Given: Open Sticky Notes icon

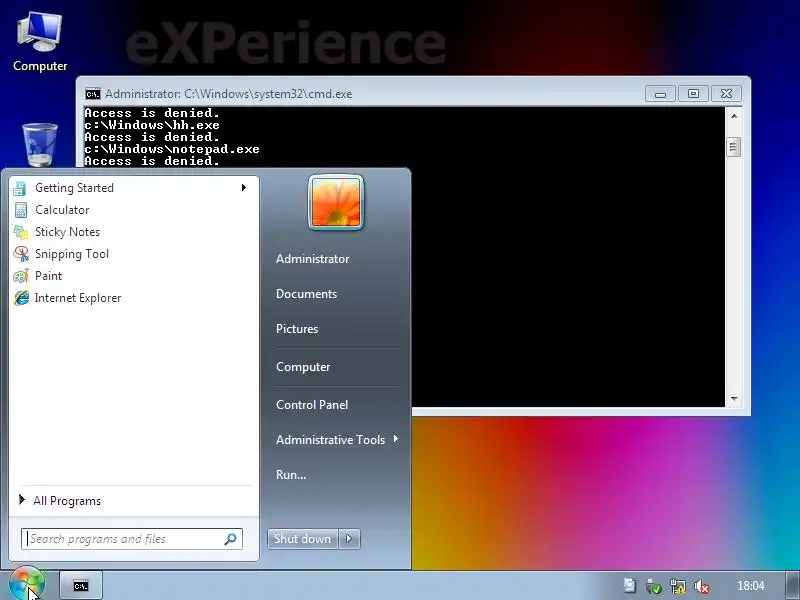Looking at the screenshot, I should tap(20, 232).
